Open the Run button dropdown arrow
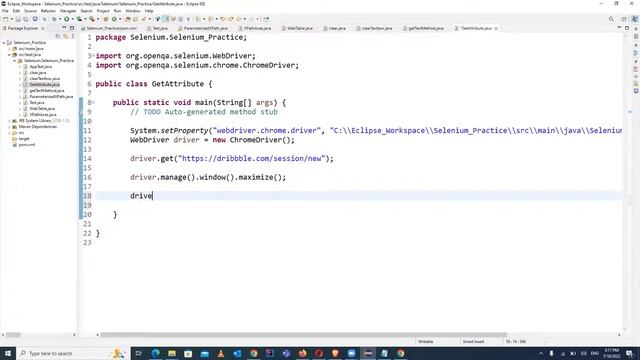The height and width of the screenshot is (360, 640). tap(73, 19)
